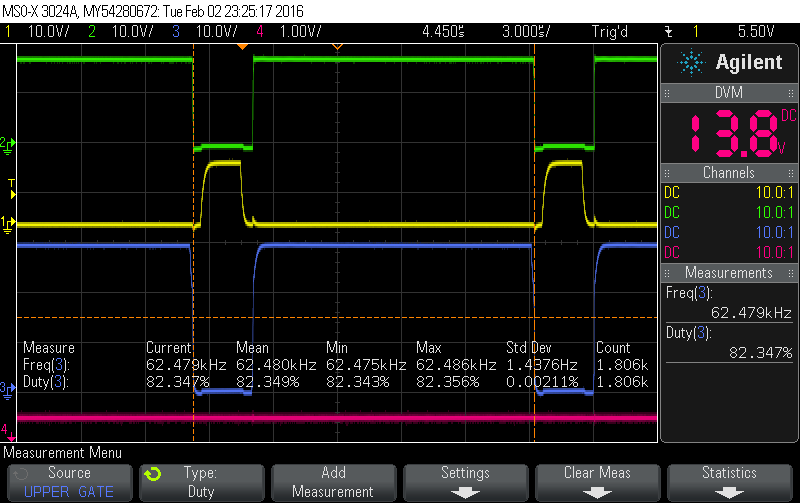Click the green rotate icon on Type softkey
Screen dimensions: 800x503
point(152,474)
